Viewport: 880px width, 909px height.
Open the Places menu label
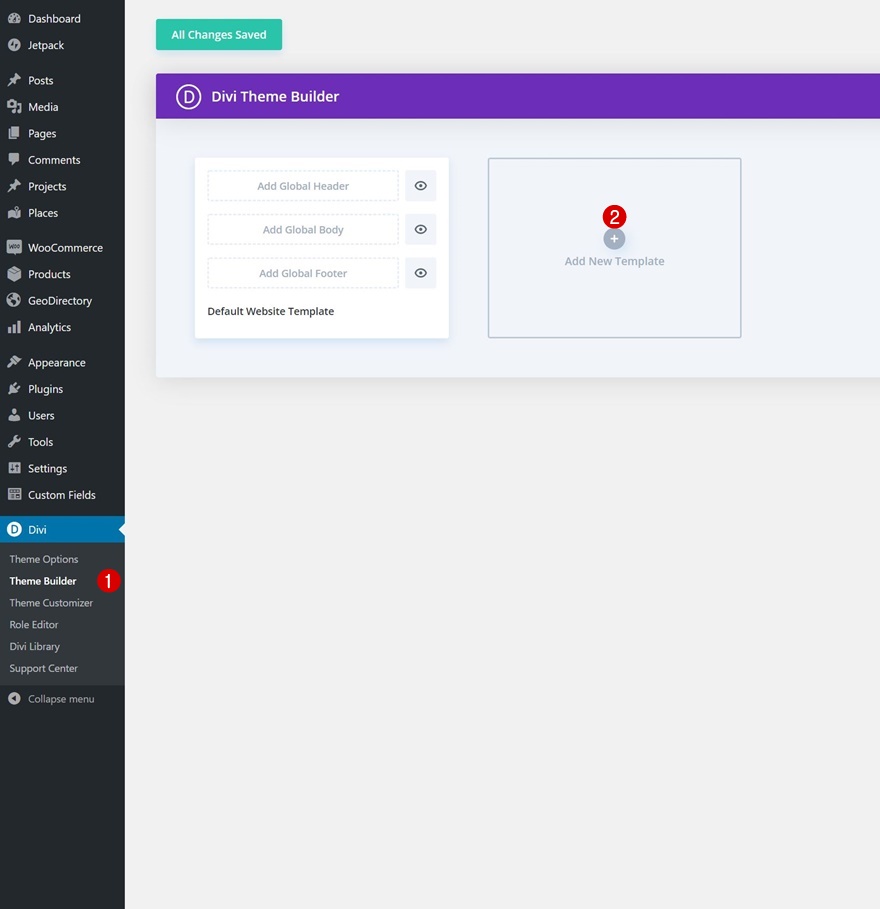[43, 213]
